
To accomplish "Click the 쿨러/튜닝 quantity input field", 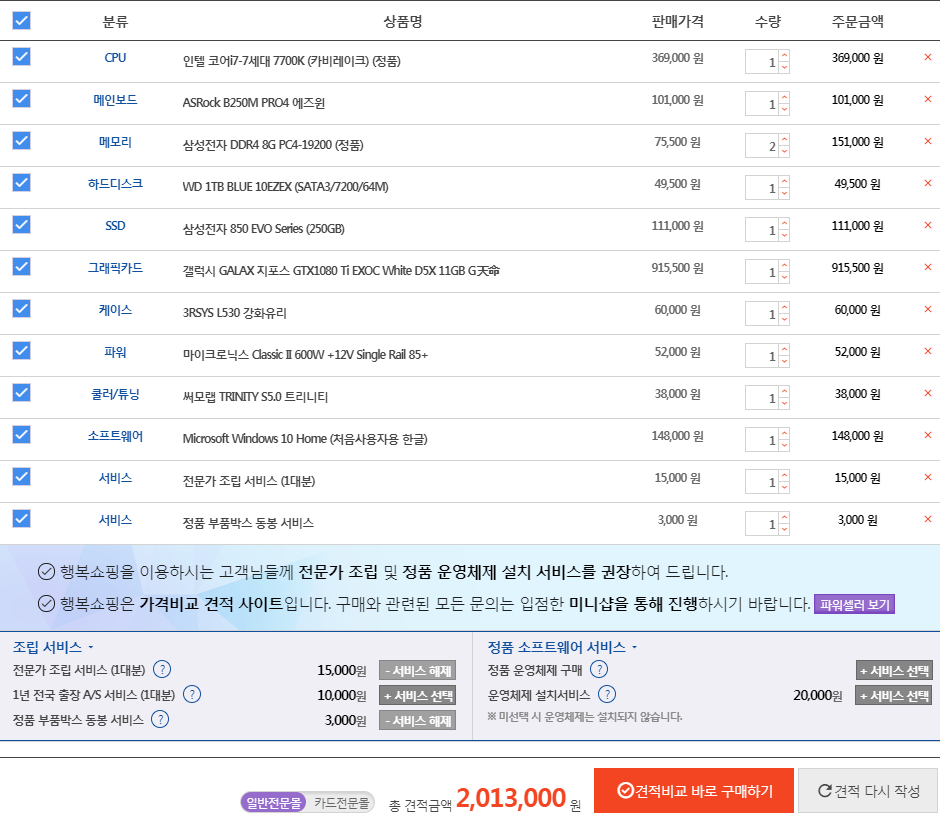I will click(762, 398).
